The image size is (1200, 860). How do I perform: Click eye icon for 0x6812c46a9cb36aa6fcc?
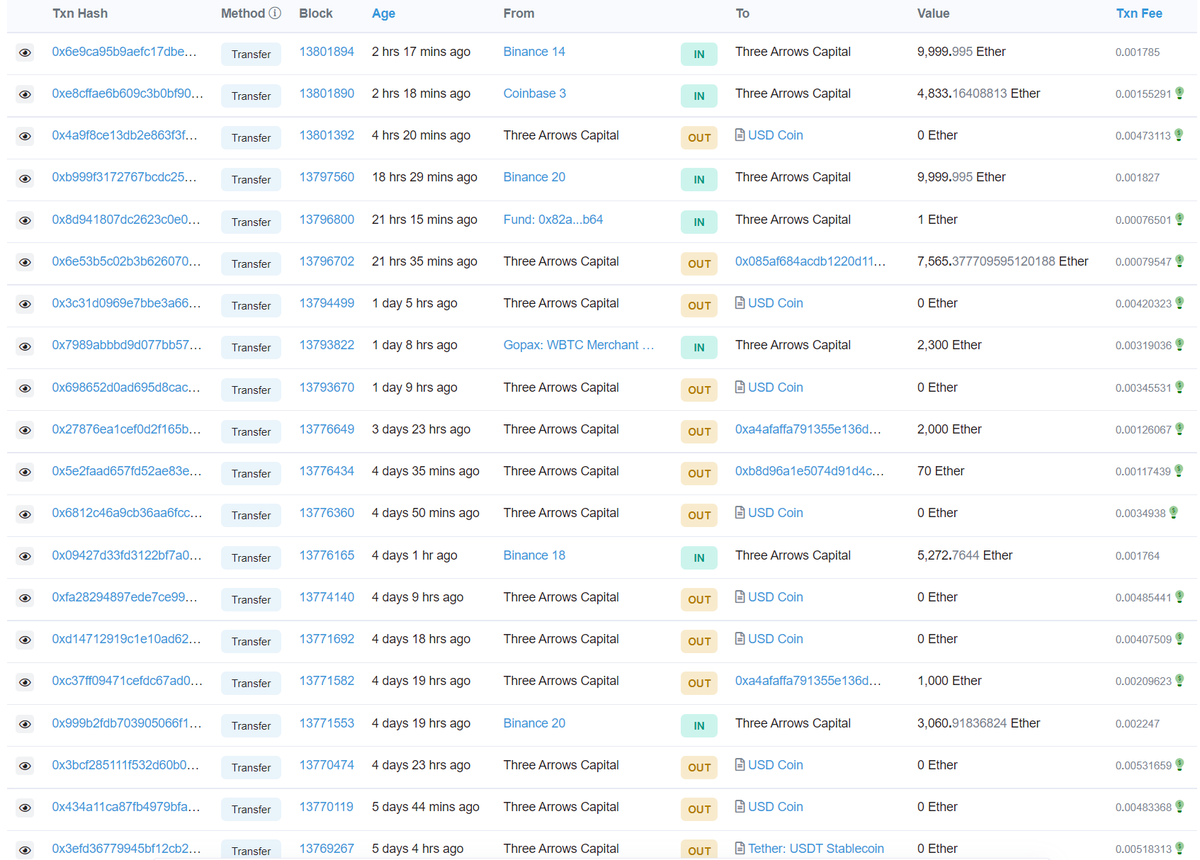pyautogui.click(x=25, y=515)
